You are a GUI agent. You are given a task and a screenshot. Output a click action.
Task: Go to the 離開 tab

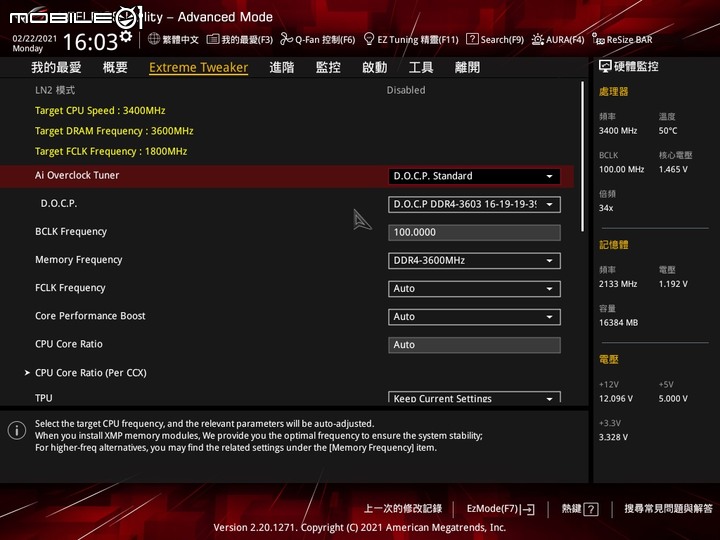(x=467, y=68)
